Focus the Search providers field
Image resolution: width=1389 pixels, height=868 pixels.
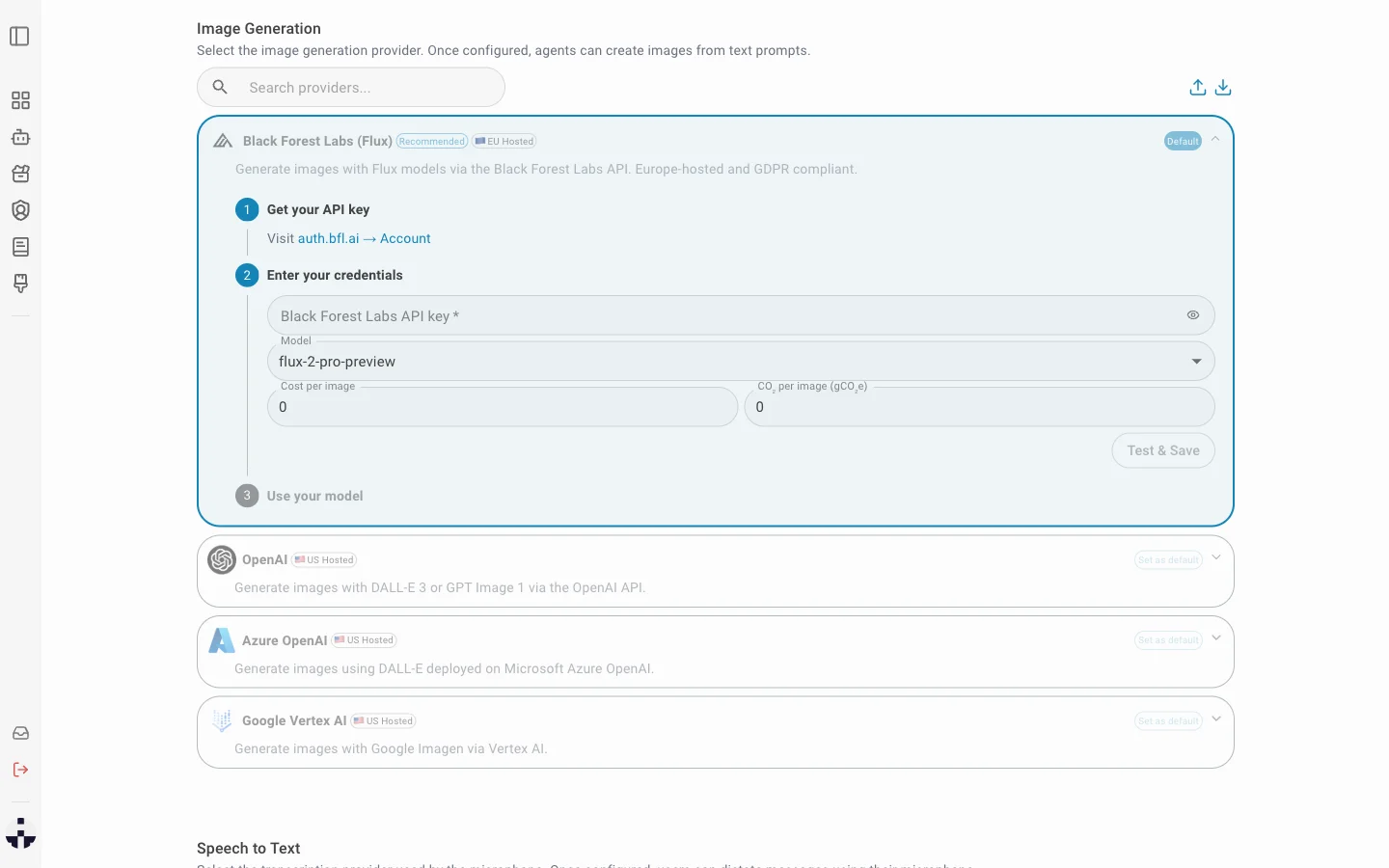pos(351,87)
